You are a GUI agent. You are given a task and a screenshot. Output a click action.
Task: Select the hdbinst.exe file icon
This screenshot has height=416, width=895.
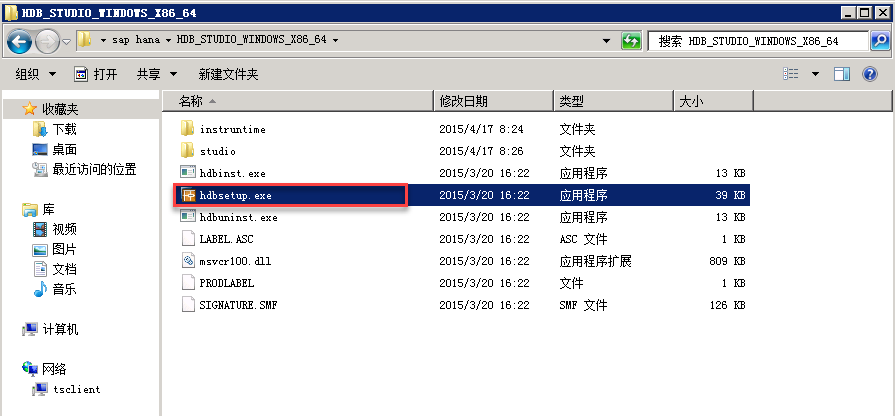(188, 172)
